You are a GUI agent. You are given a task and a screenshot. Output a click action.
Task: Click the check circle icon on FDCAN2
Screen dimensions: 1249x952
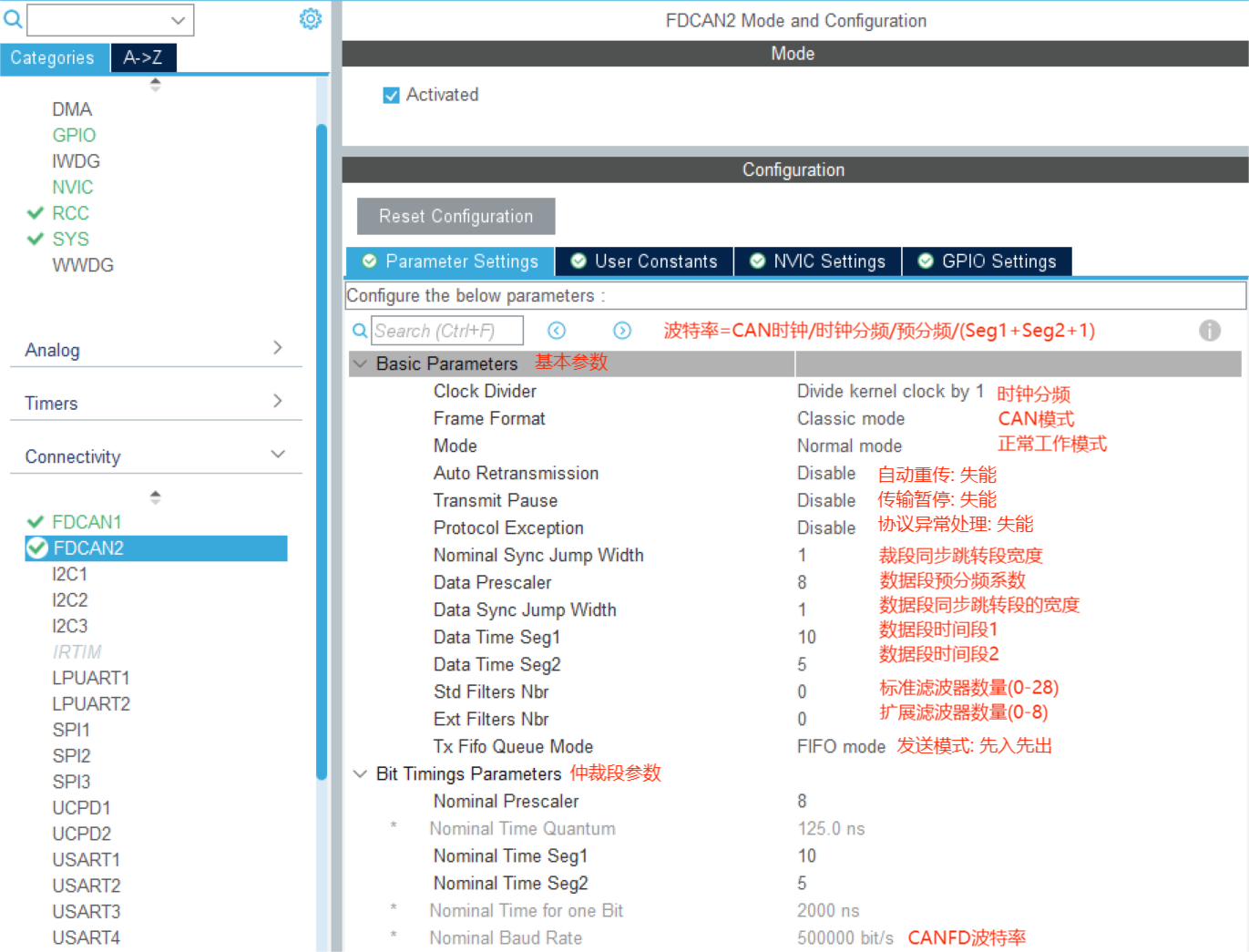pyautogui.click(x=37, y=548)
